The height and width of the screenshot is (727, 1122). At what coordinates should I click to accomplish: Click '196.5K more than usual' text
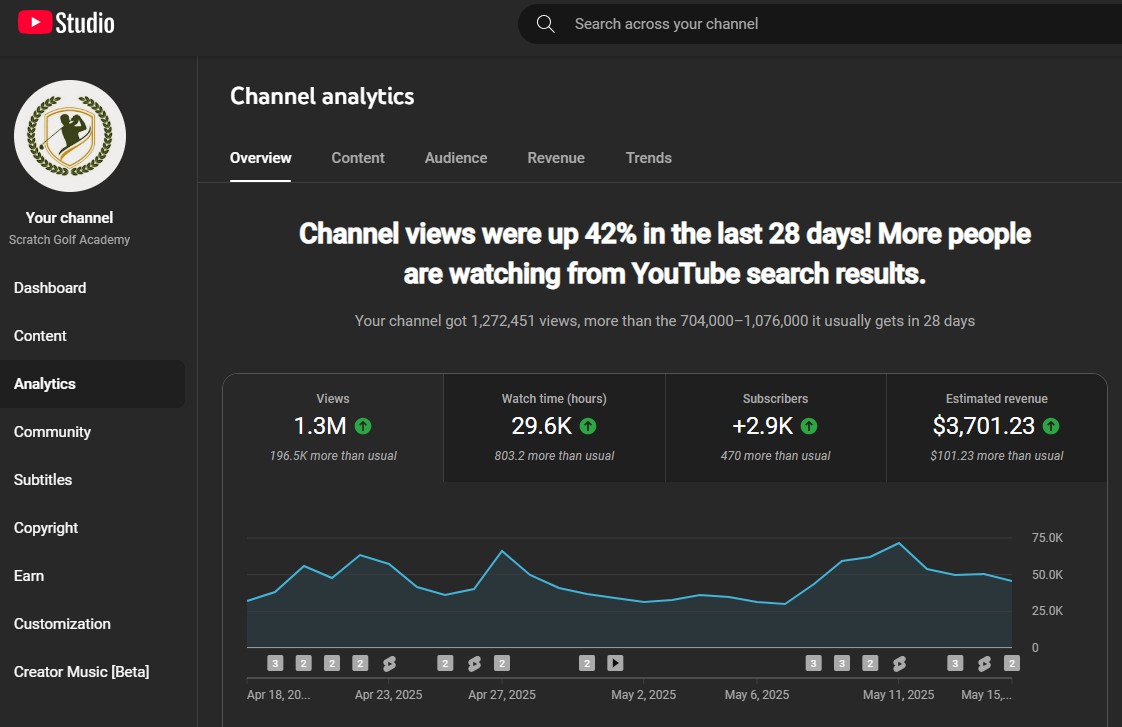coord(333,456)
